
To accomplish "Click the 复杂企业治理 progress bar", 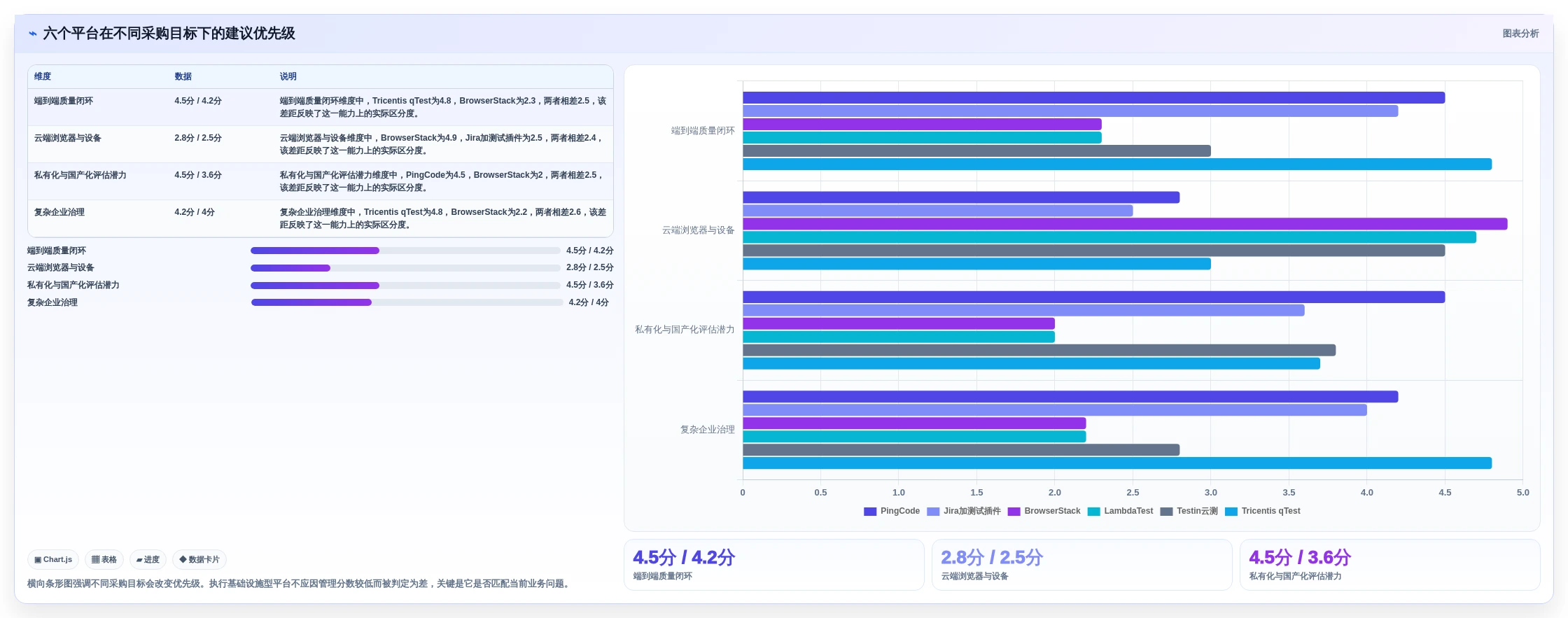I will click(x=407, y=302).
